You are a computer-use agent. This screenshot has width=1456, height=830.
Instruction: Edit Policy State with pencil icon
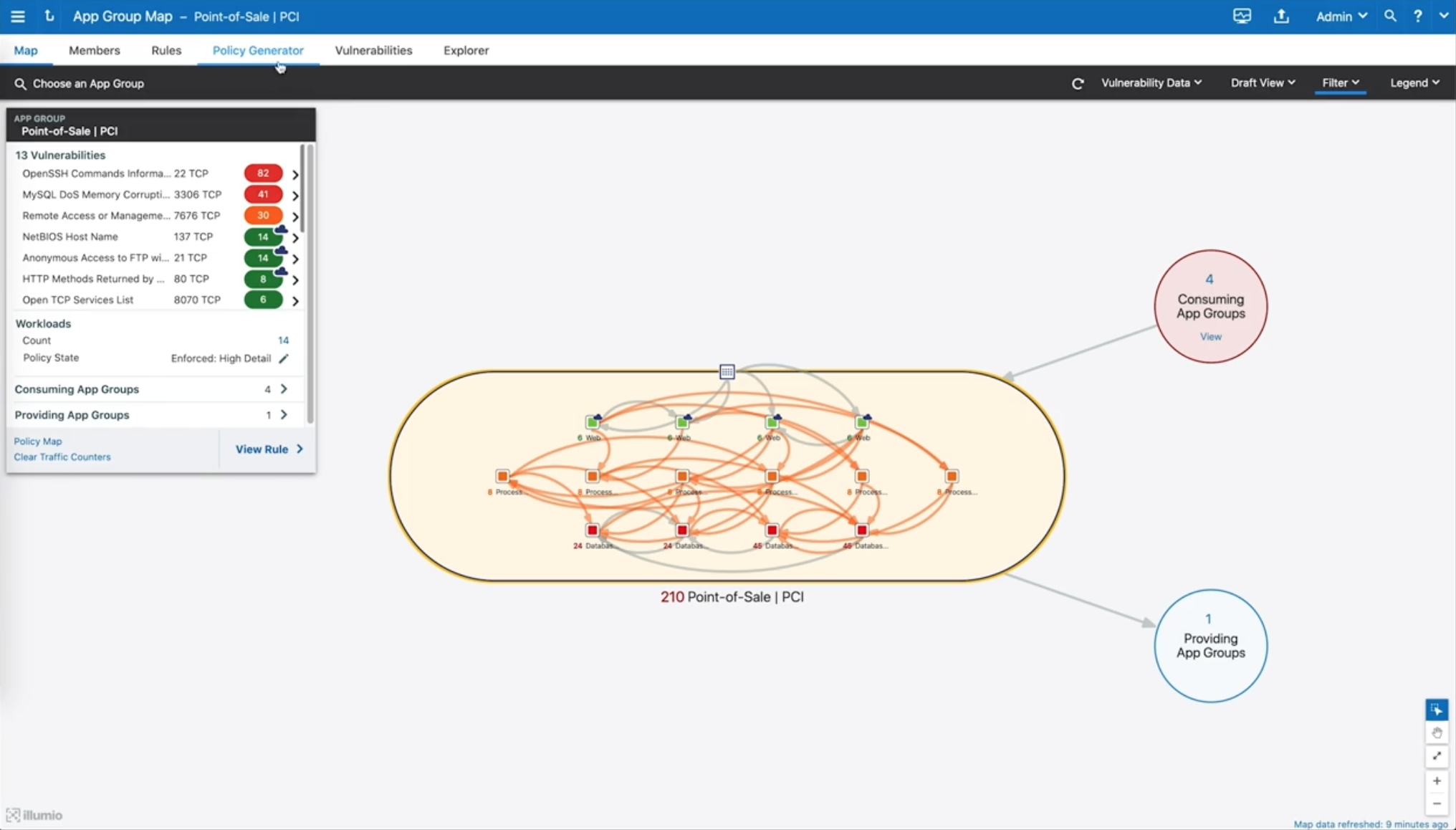click(x=284, y=358)
